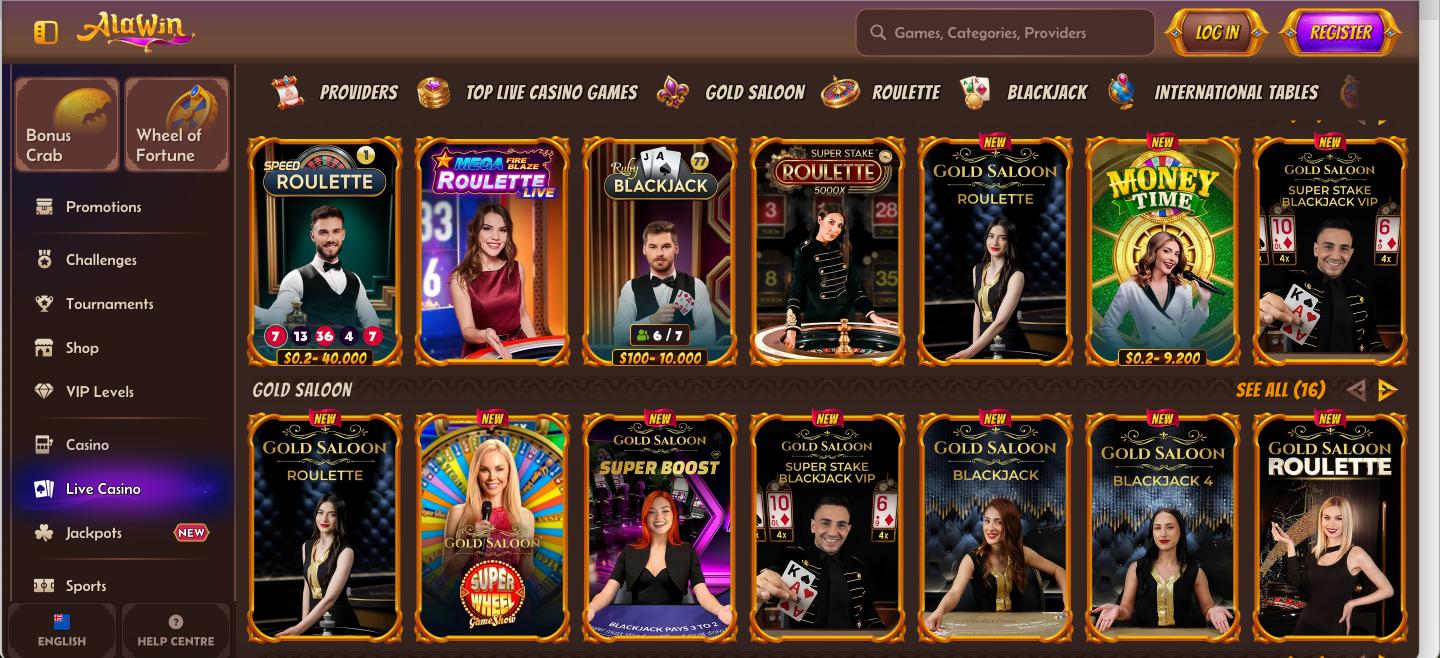This screenshot has width=1440, height=658.
Task: Click the Tournaments trophy icon
Action: [x=44, y=304]
